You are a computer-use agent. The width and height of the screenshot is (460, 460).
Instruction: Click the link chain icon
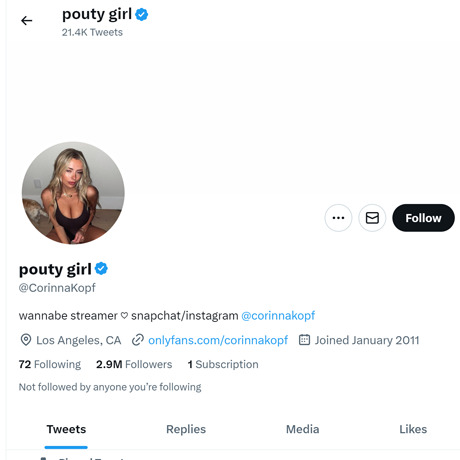[138, 340]
